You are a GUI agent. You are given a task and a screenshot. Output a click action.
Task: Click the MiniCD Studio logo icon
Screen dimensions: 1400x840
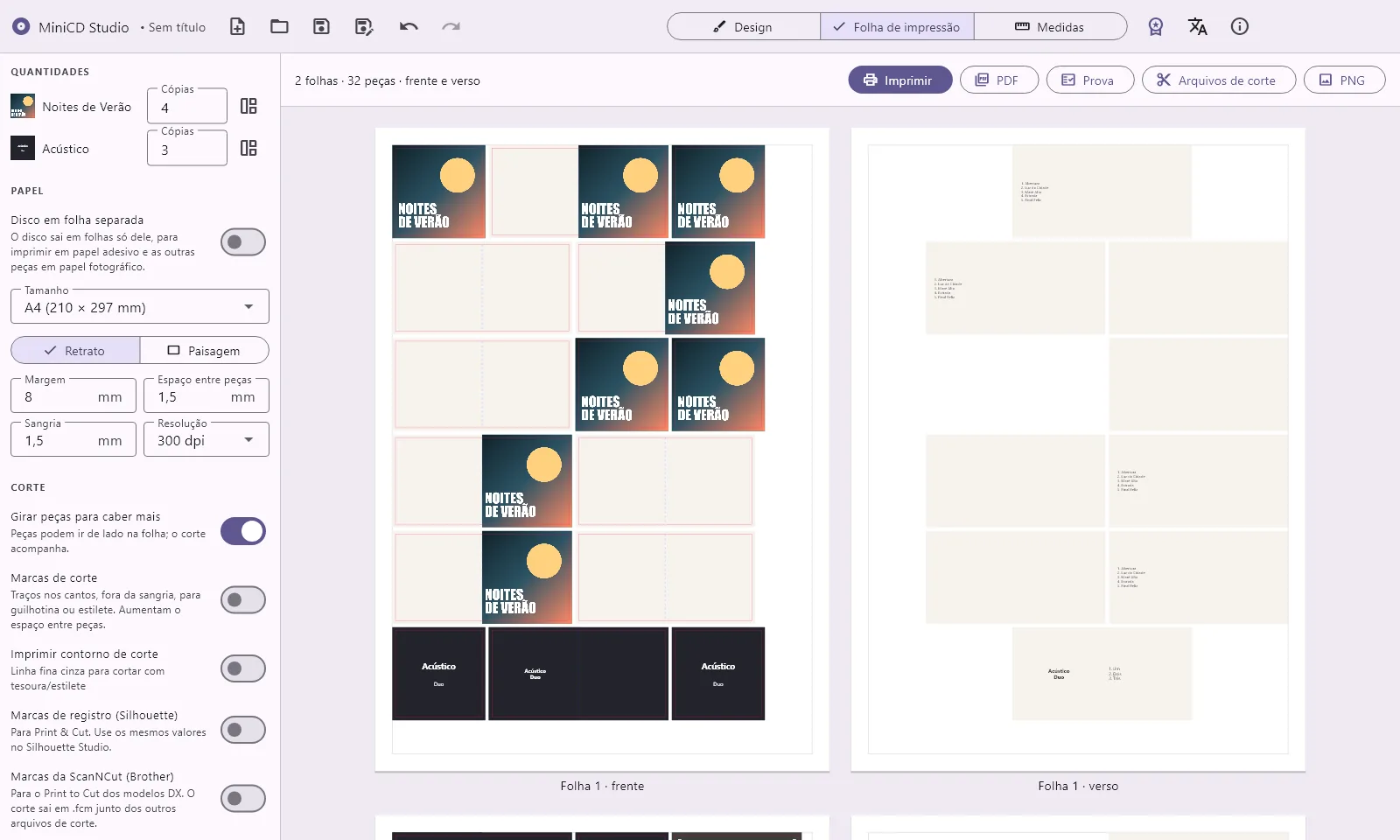point(21,26)
